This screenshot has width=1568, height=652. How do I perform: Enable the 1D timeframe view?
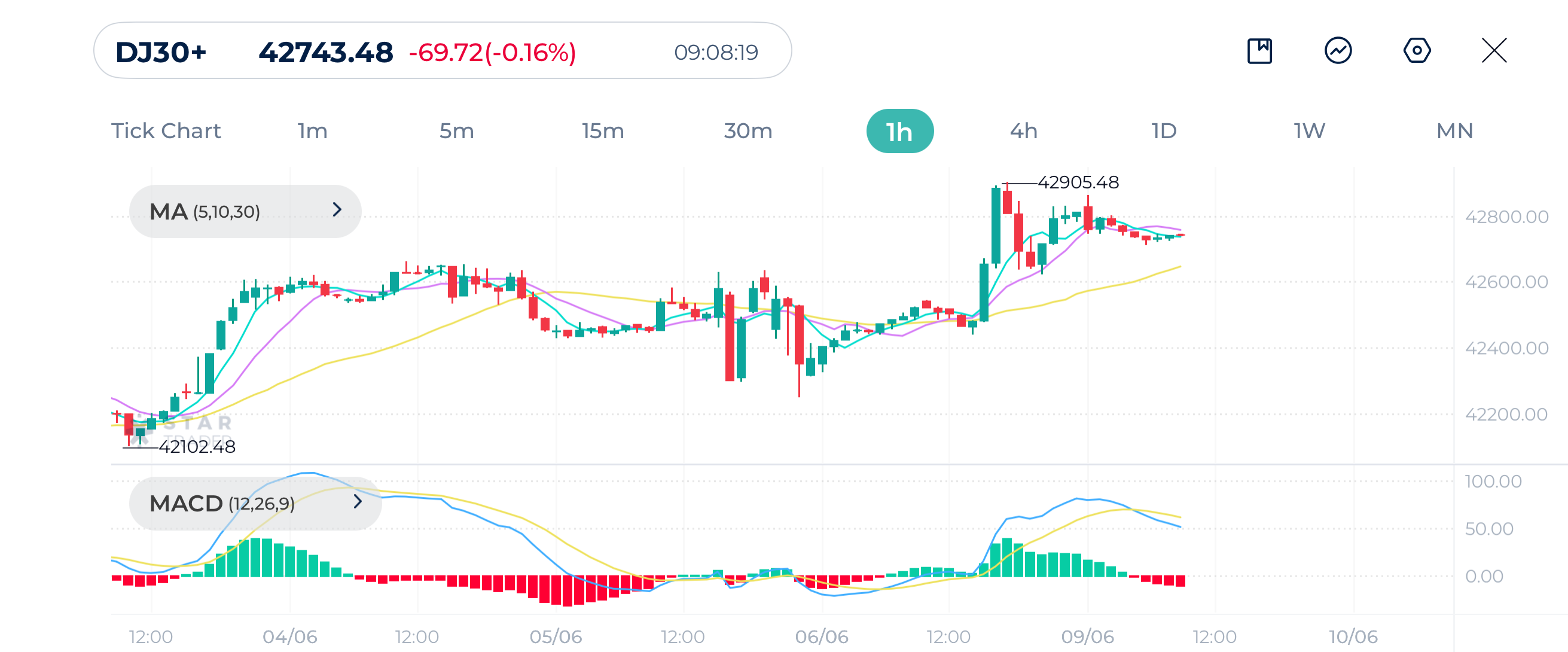click(1164, 130)
